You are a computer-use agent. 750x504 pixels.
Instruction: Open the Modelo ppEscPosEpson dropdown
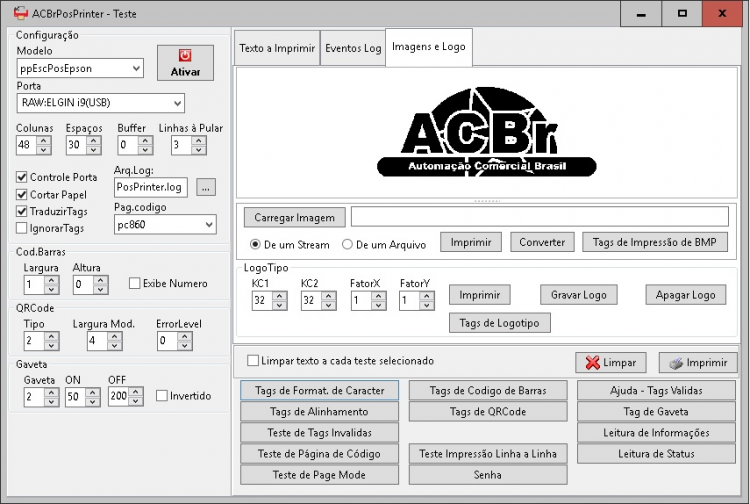pos(136,68)
